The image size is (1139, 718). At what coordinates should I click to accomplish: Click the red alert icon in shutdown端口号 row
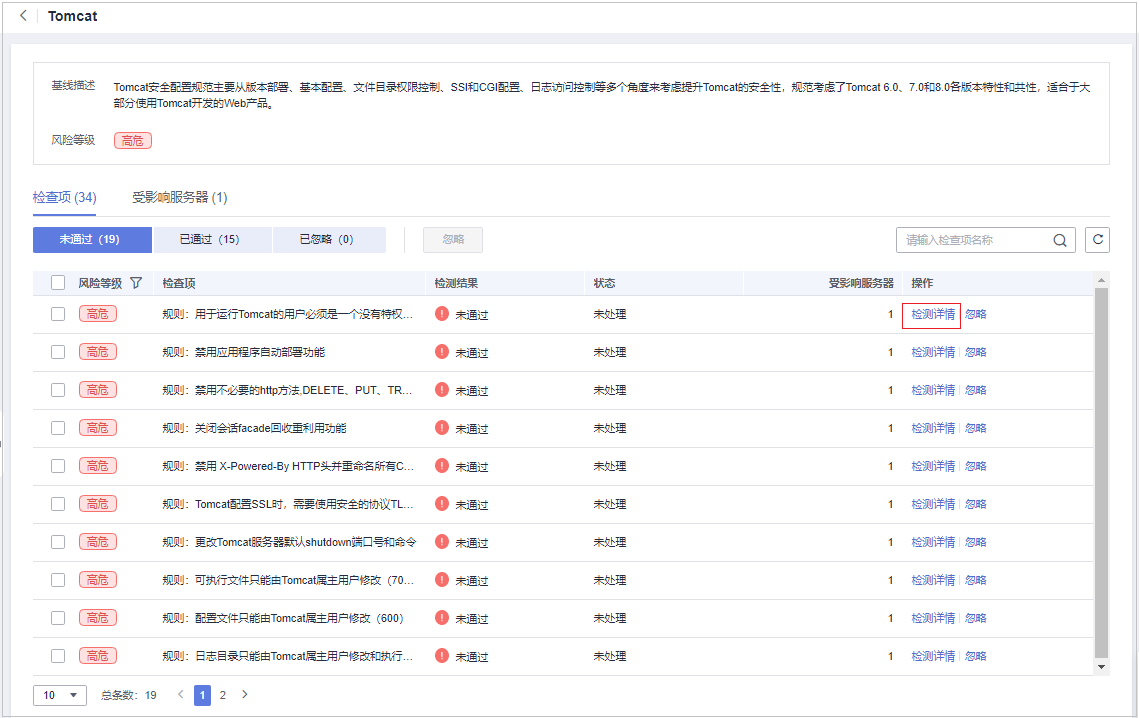[x=442, y=541]
